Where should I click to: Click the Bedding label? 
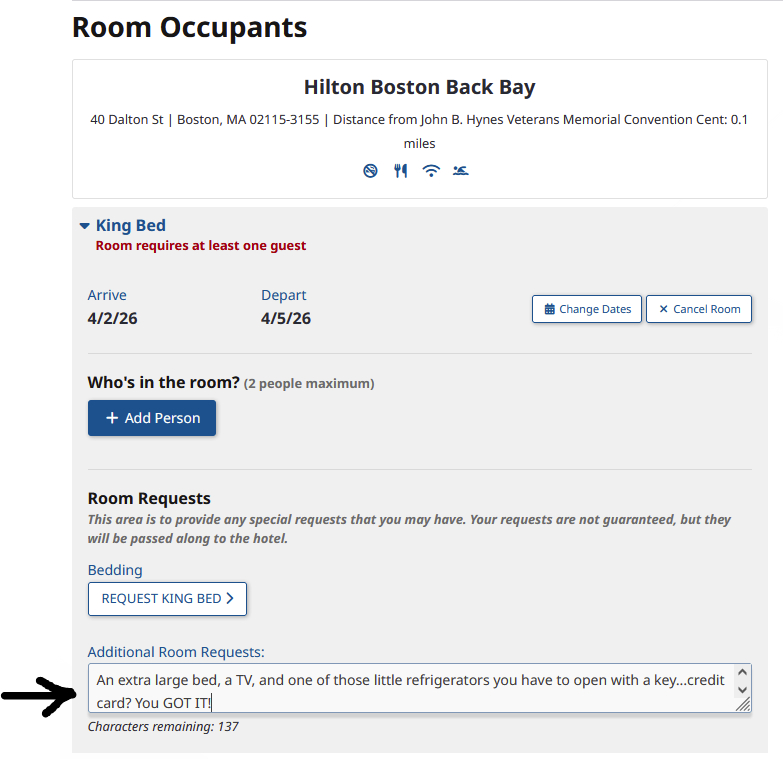coord(115,570)
